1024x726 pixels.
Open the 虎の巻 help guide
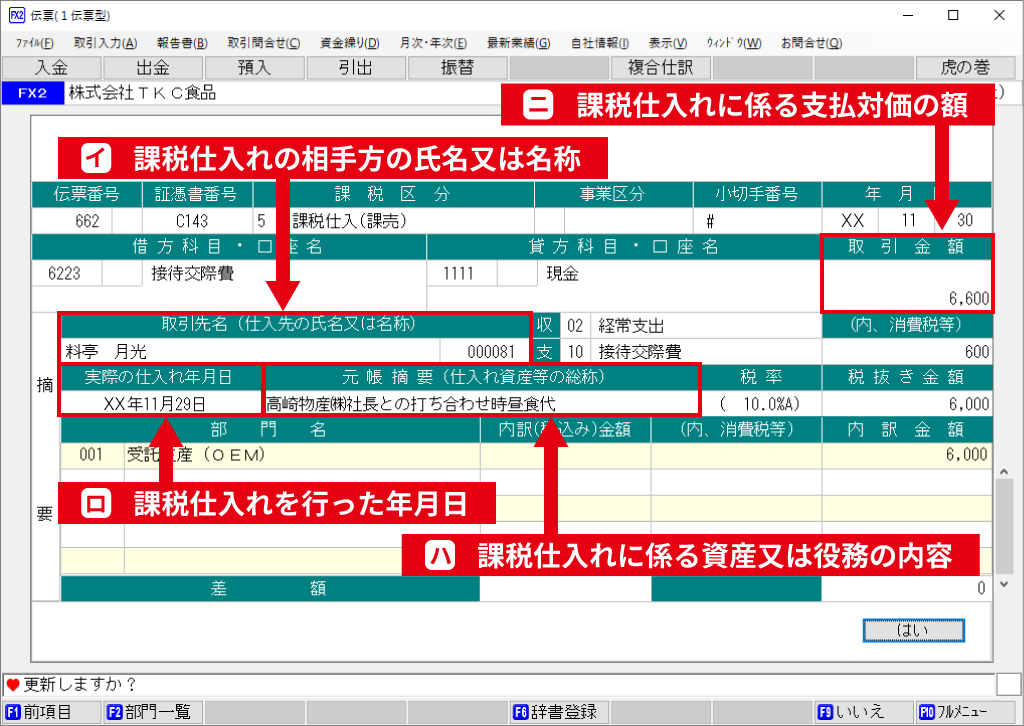tap(965, 67)
